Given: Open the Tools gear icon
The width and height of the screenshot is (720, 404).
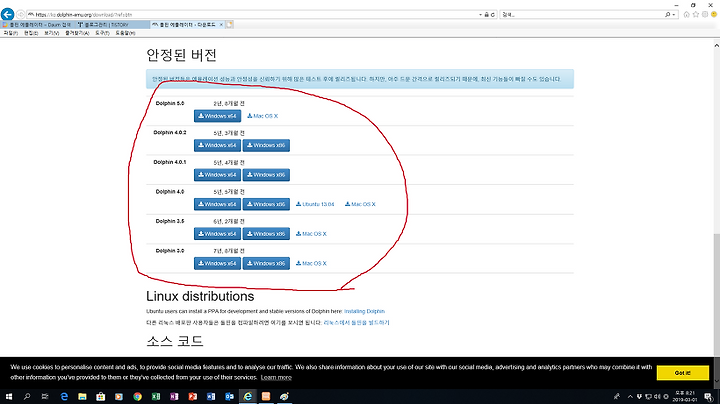Looking at the screenshot, I should point(705,15).
